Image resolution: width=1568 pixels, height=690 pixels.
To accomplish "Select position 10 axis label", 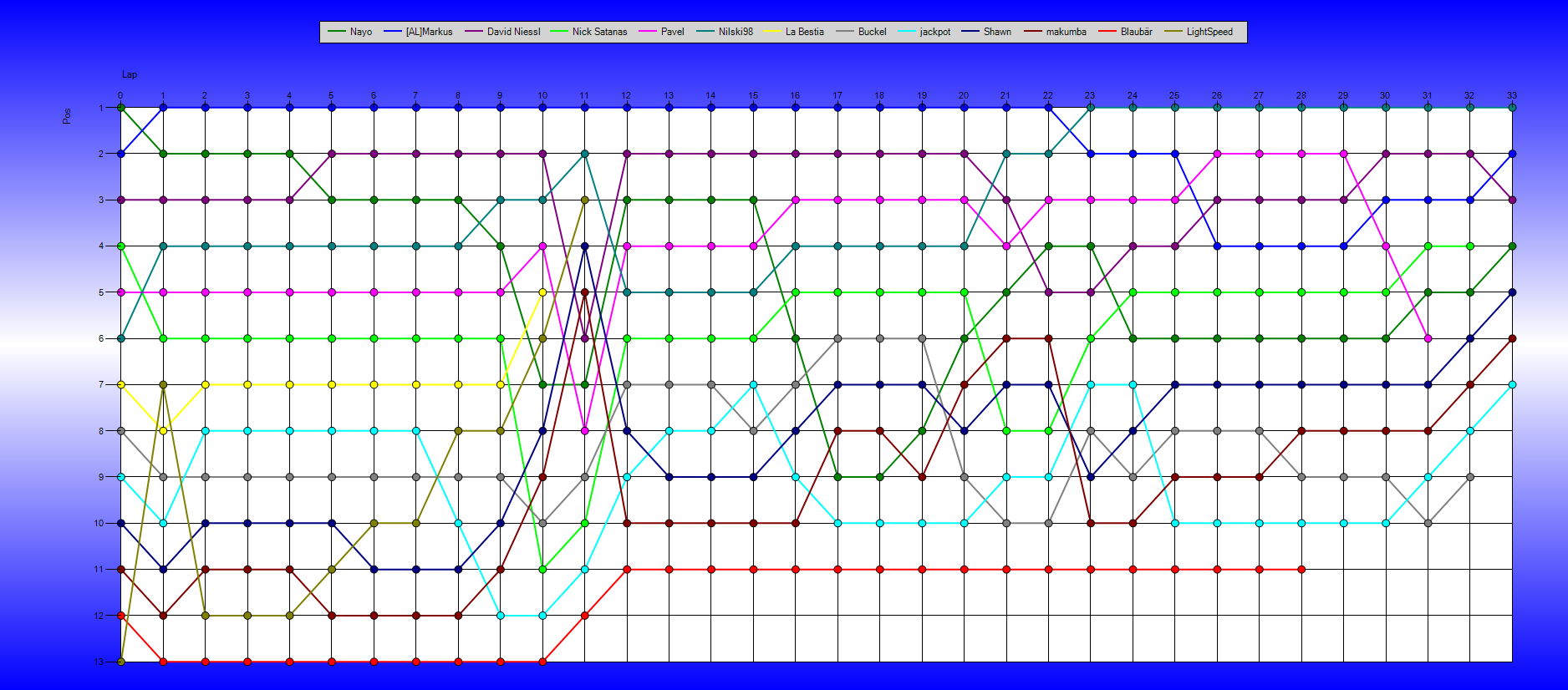I will tap(99, 523).
